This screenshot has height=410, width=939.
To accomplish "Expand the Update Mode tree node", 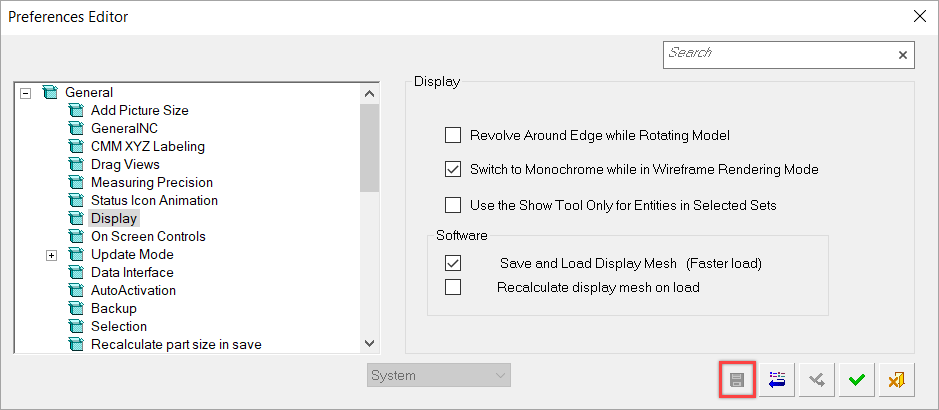I will [x=52, y=255].
